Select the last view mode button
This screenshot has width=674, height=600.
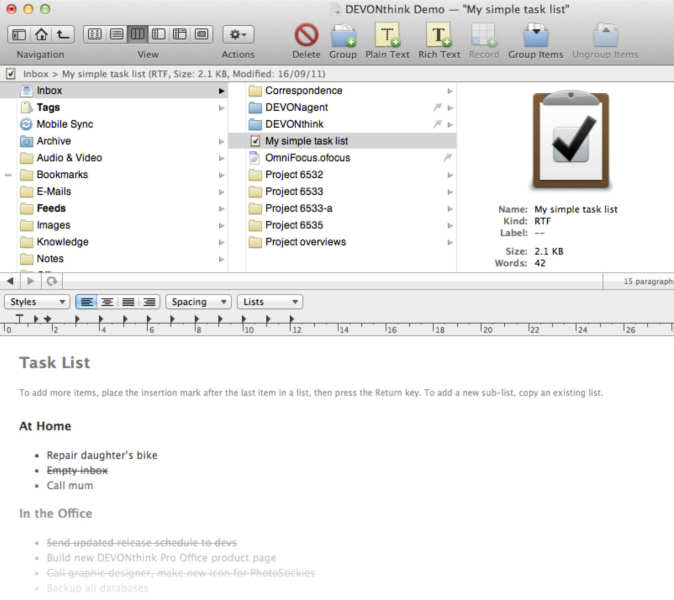pos(201,34)
